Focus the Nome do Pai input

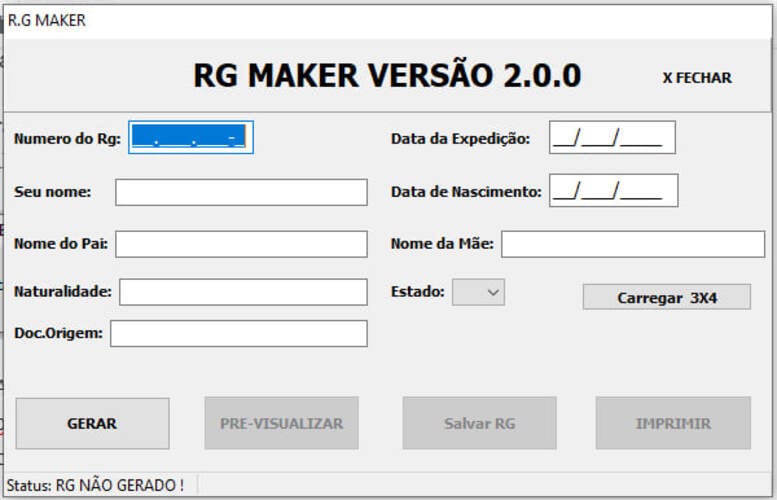click(x=241, y=244)
